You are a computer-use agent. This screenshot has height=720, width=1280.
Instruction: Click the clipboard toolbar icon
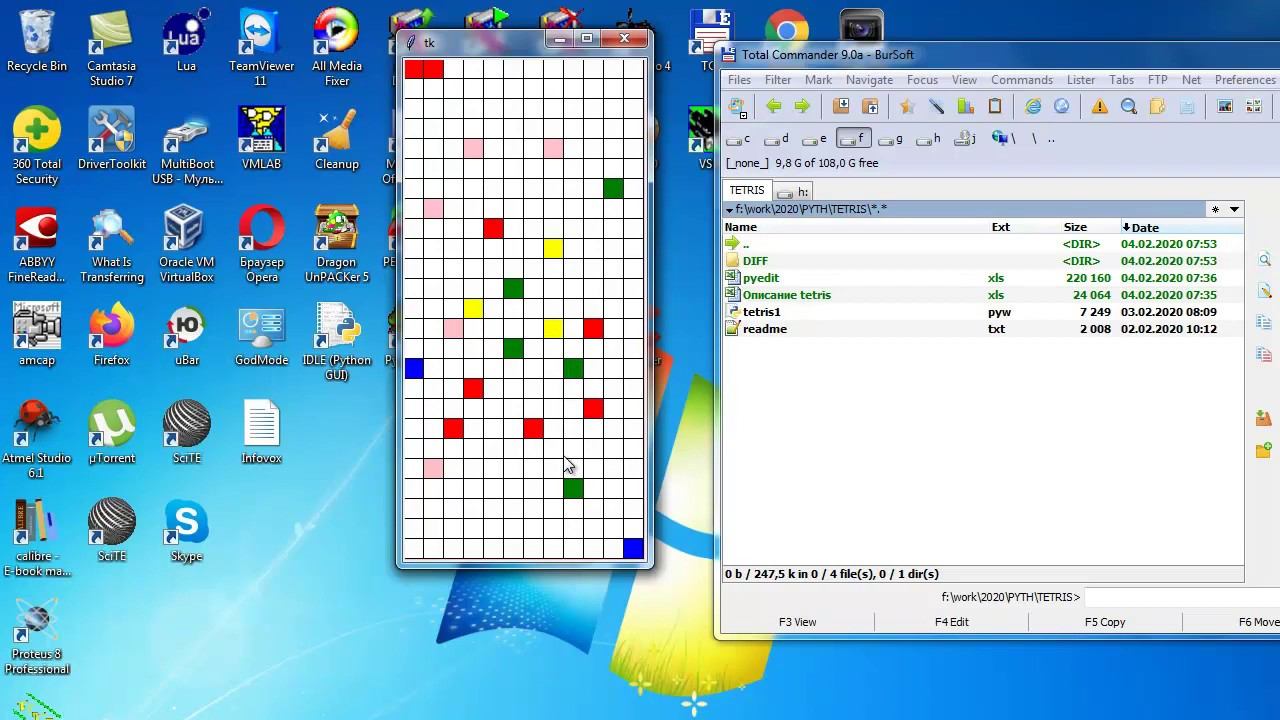click(x=995, y=106)
